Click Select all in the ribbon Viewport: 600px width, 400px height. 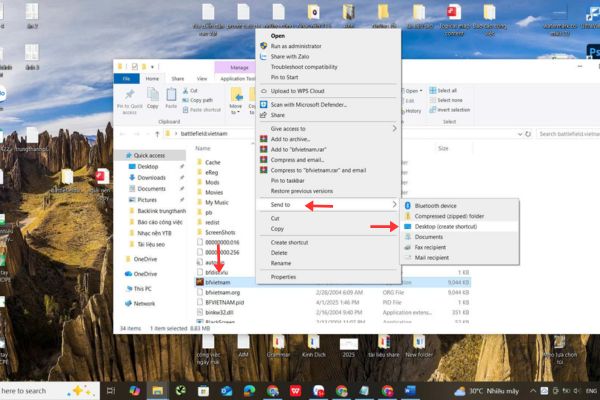(446, 90)
